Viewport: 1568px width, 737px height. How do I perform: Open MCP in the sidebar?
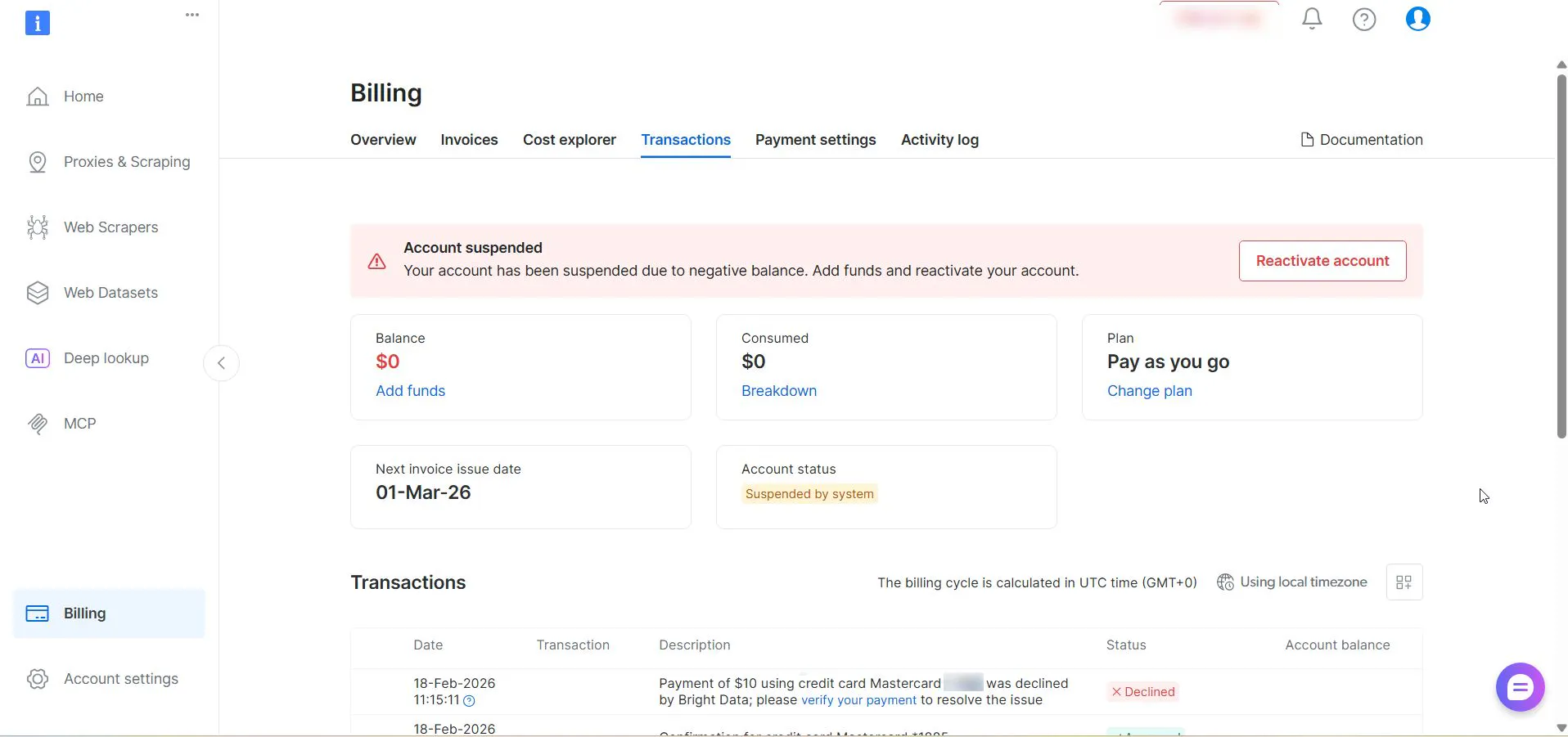coord(79,424)
